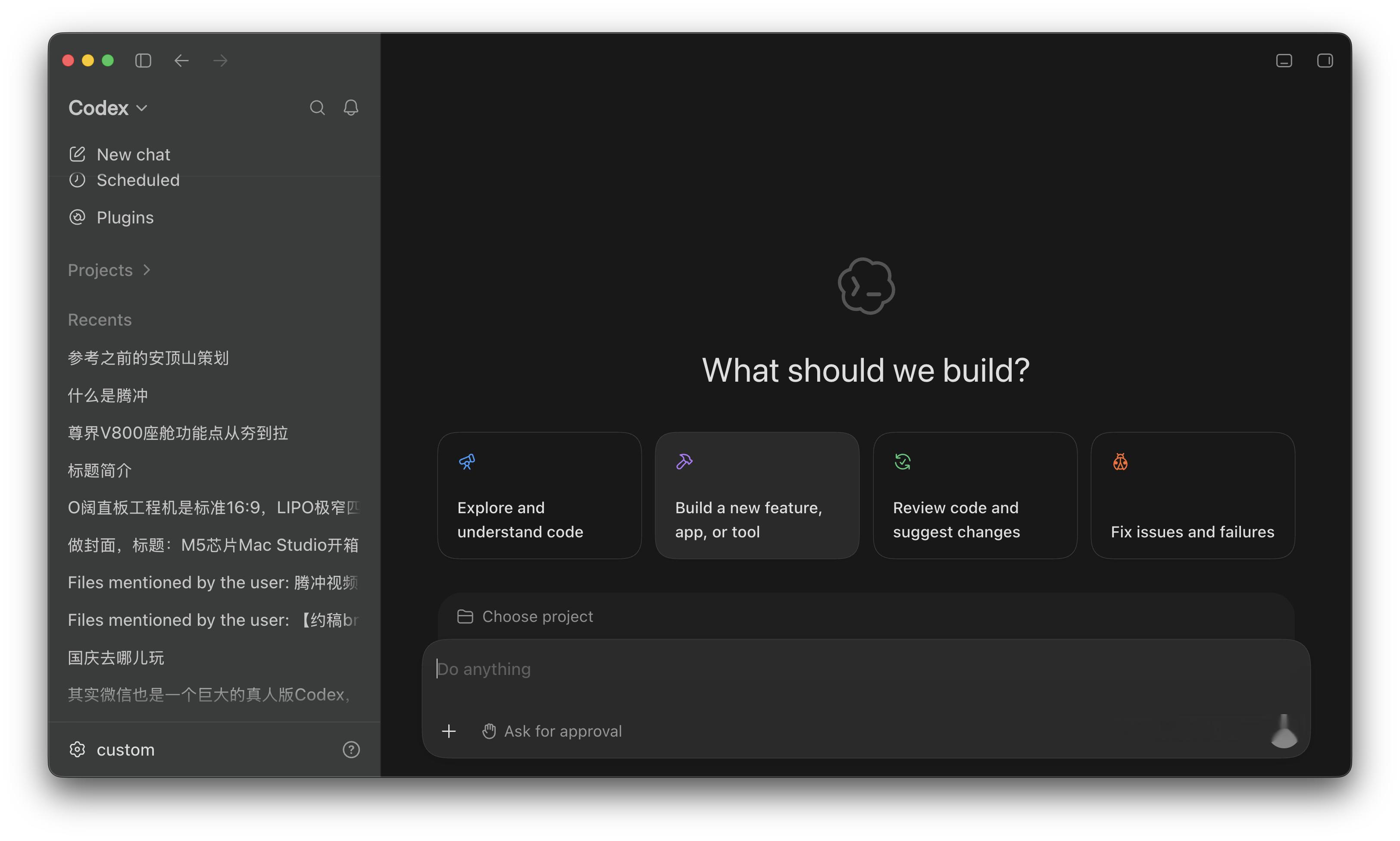Image resolution: width=1400 pixels, height=841 pixels.
Task: Open search with the magnifier icon
Action: point(317,108)
